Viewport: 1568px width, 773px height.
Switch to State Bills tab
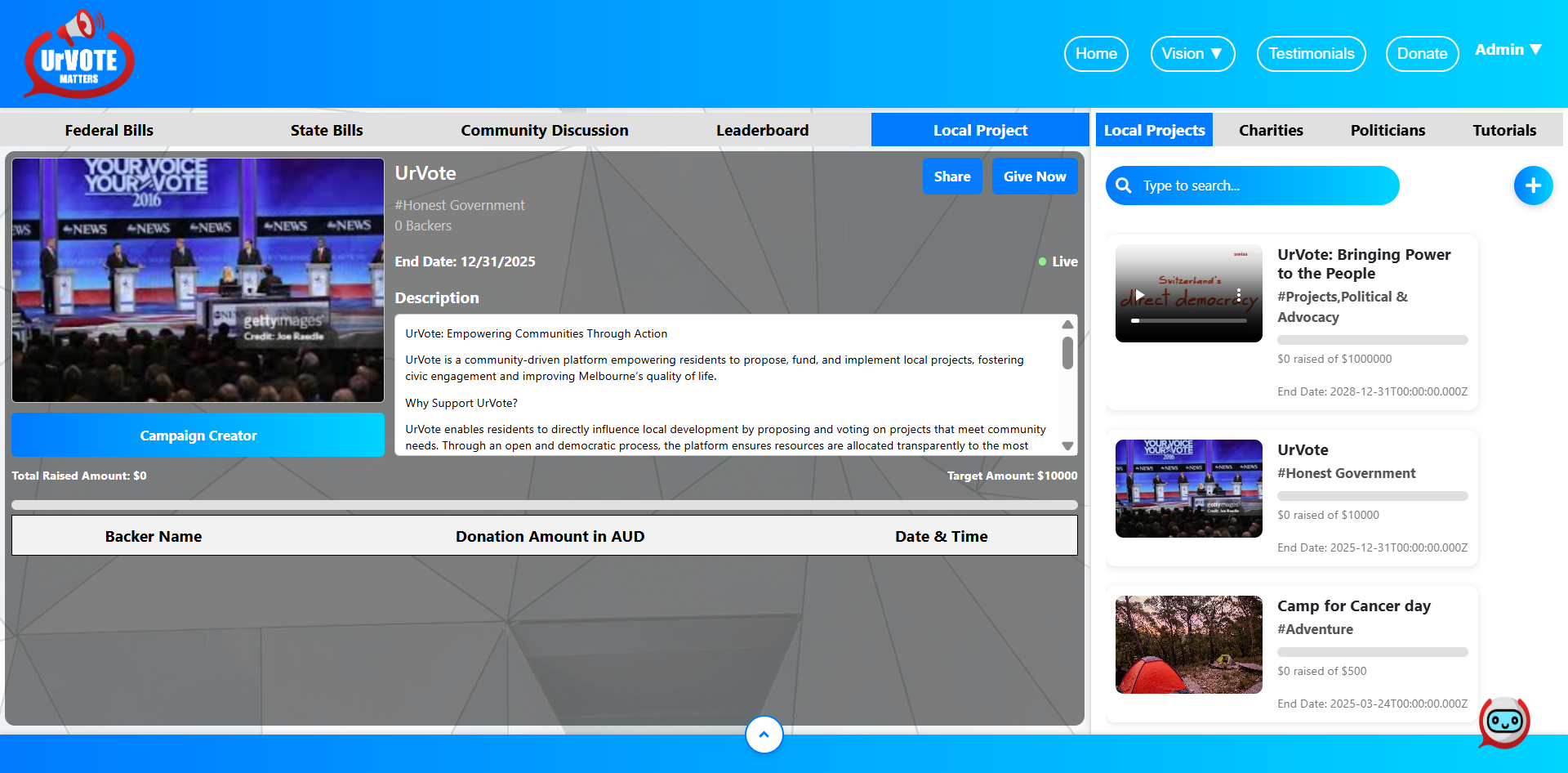tap(327, 130)
